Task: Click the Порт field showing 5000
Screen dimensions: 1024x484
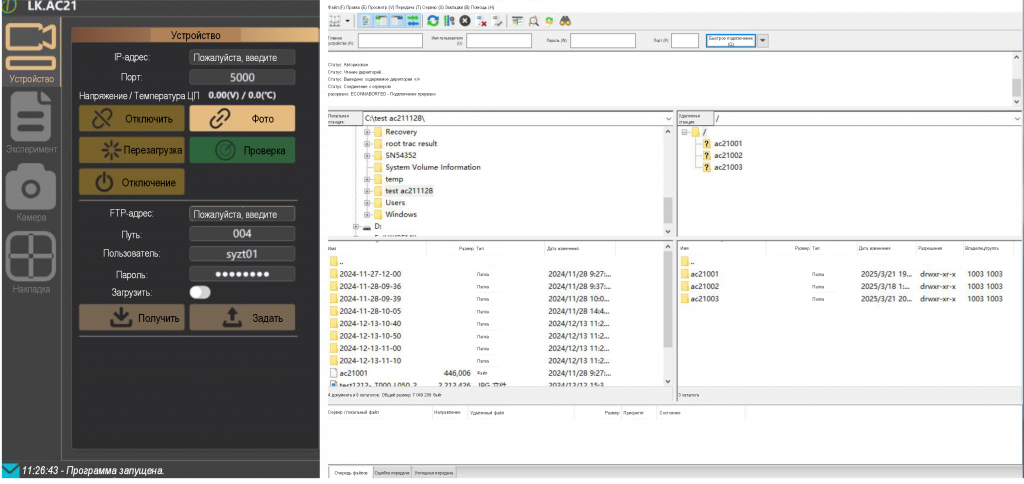Action: (x=242, y=77)
